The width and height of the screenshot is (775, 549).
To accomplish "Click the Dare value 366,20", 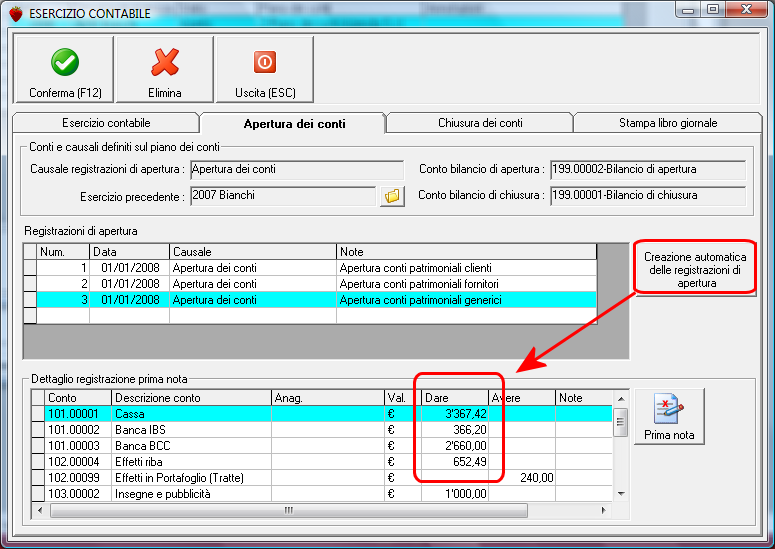I will pyautogui.click(x=470, y=429).
